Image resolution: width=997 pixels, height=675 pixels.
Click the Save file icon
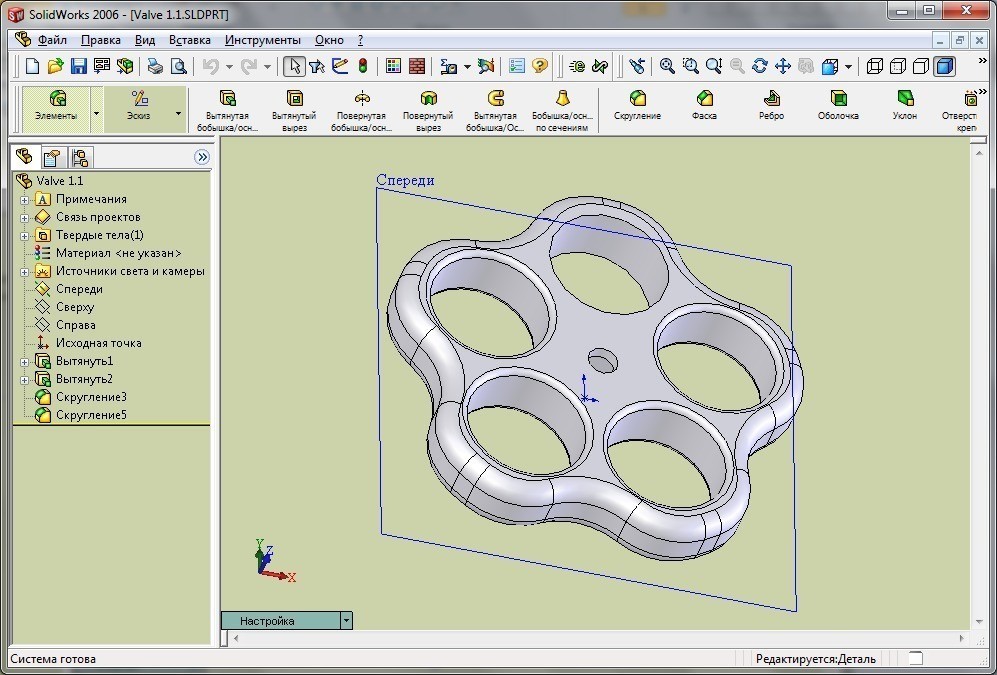[78, 66]
